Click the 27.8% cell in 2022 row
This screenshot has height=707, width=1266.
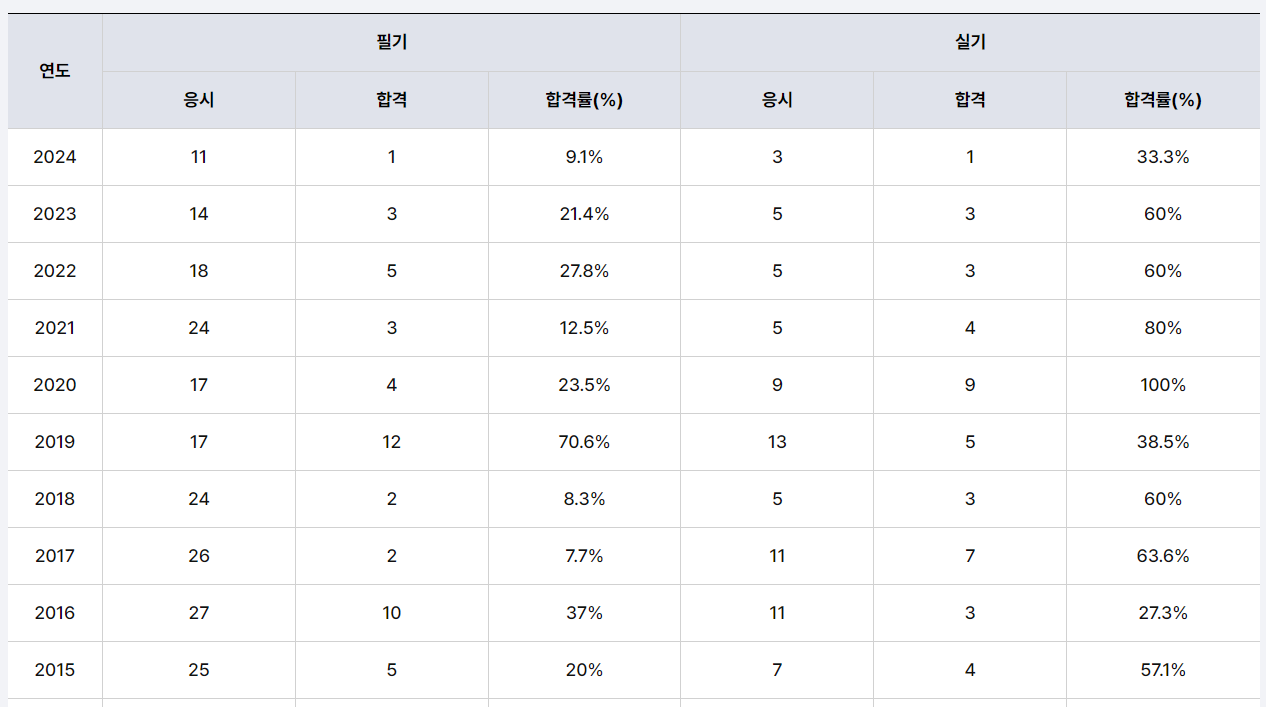coord(584,271)
